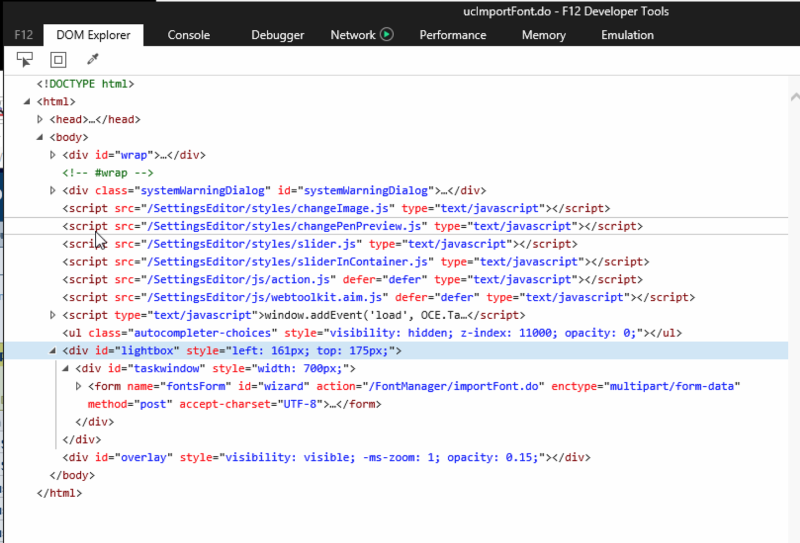
Task: Expand the systemWarningDialog div node
Action: pyautogui.click(x=53, y=190)
